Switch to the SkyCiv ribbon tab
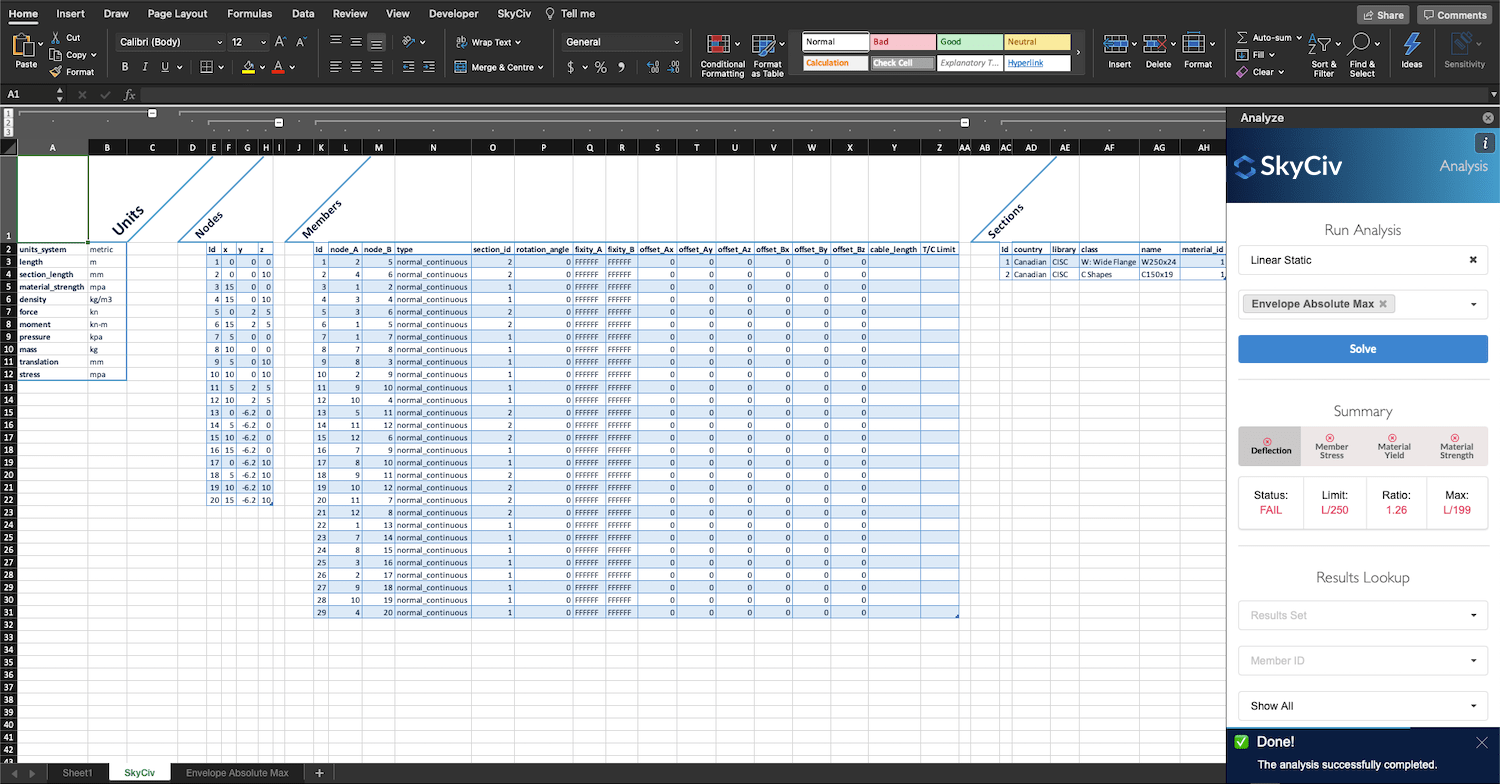The width and height of the screenshot is (1500, 784). (x=514, y=13)
